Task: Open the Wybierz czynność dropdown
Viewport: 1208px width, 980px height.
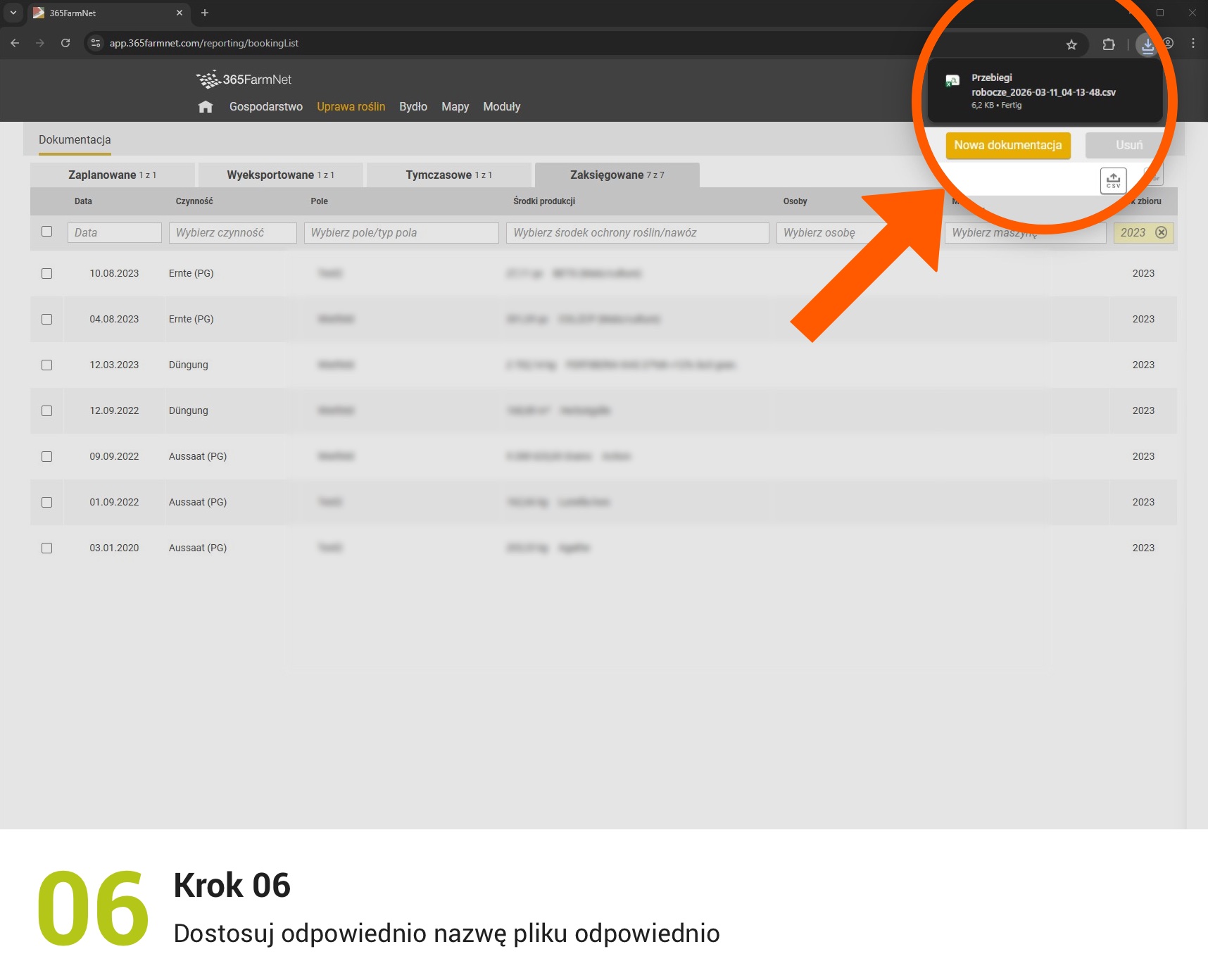Action: pos(232,232)
